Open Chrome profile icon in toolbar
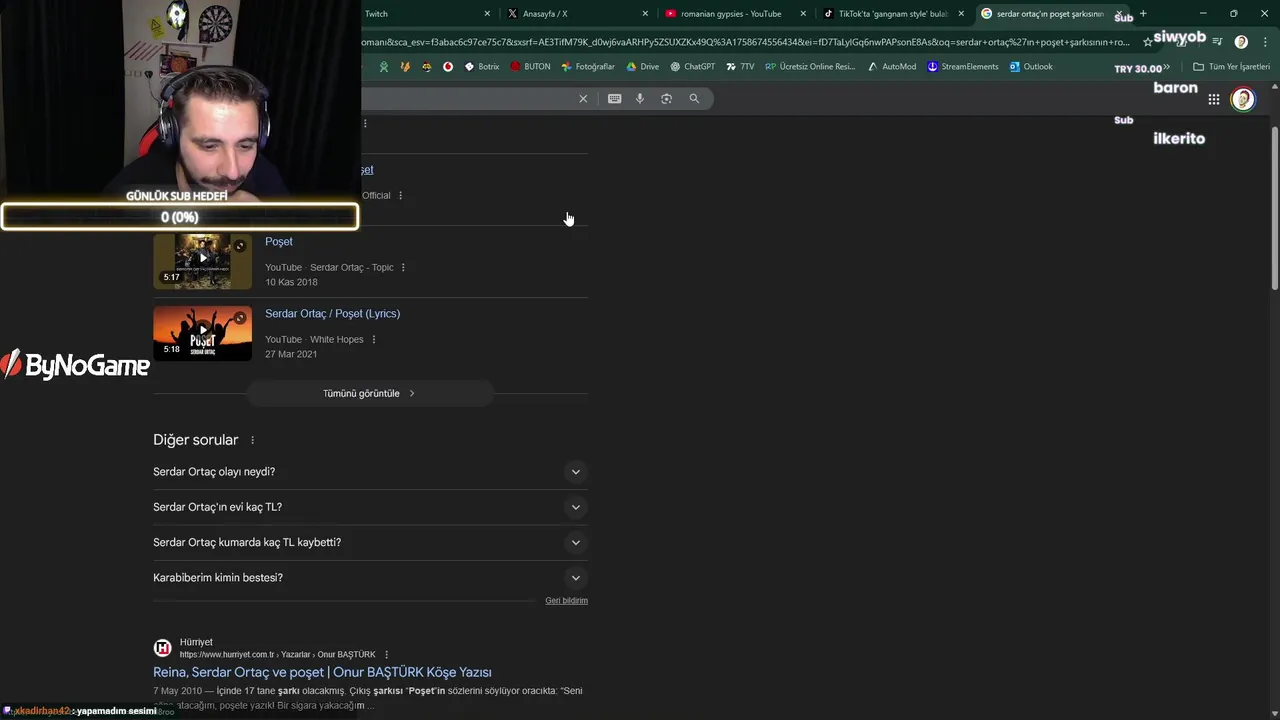The width and height of the screenshot is (1280, 720). (1241, 42)
